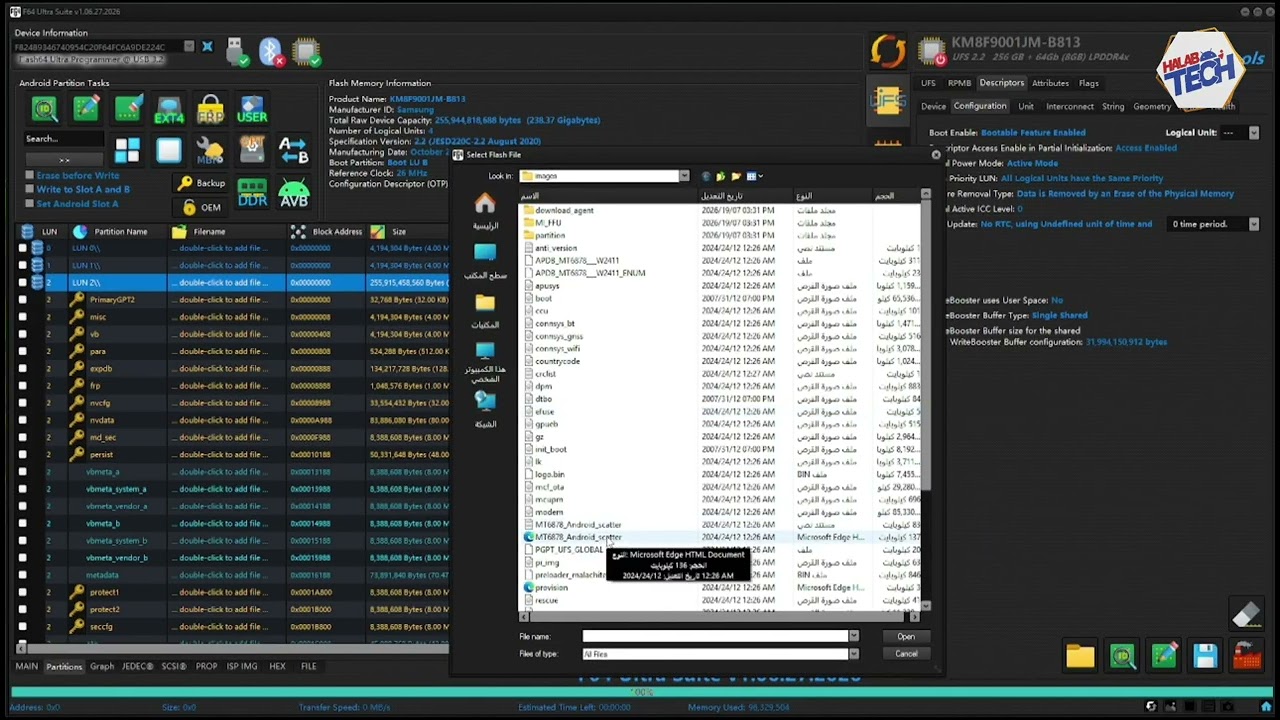1280x720 pixels.
Task: Click the green pencil write partition icon
Action: 86,109
